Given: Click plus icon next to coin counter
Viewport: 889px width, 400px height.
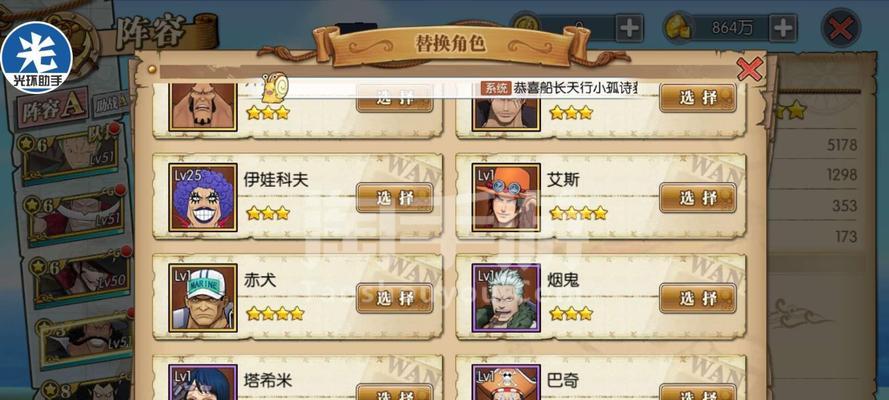Looking at the screenshot, I should tap(629, 28).
